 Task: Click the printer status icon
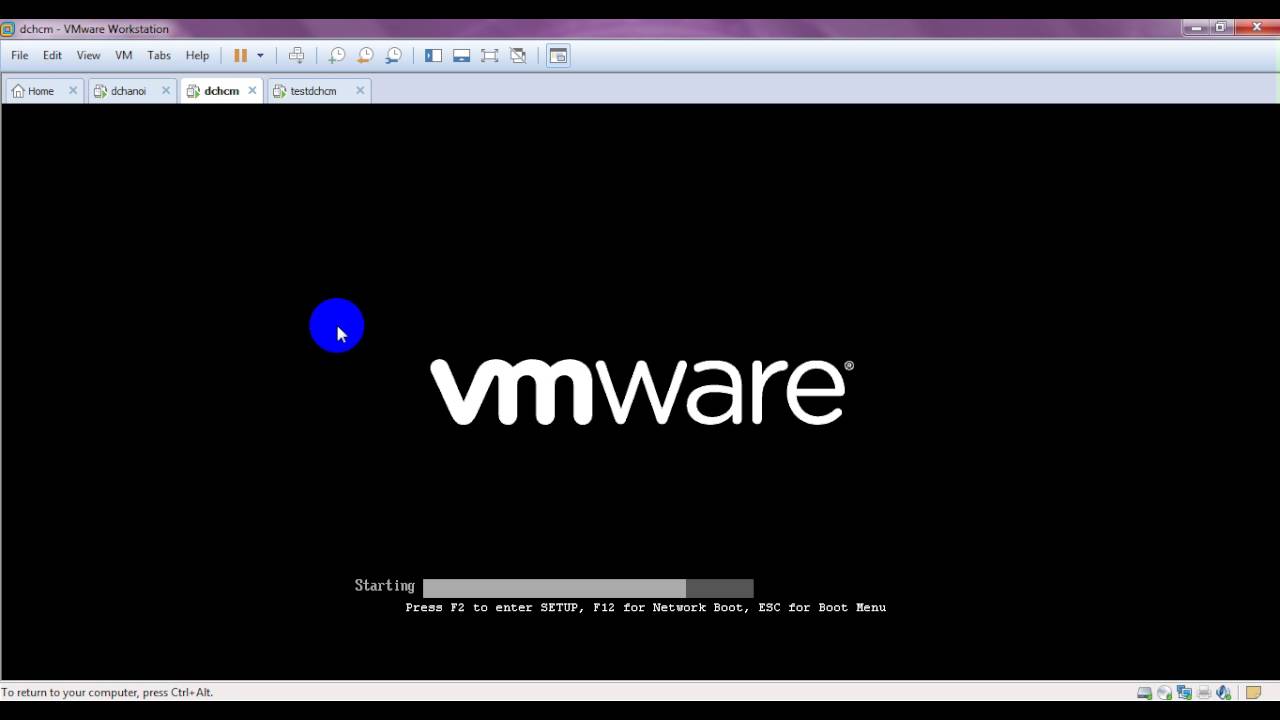[1205, 693]
